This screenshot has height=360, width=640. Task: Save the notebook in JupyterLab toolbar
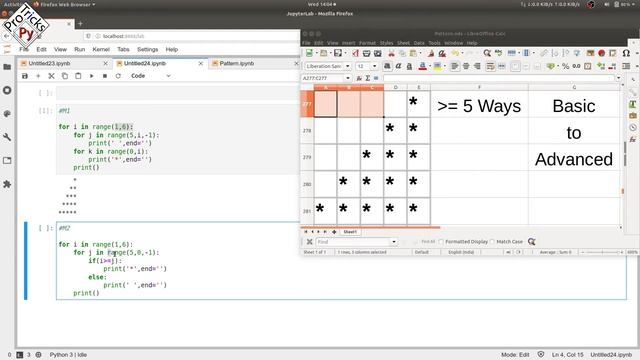click(x=25, y=76)
